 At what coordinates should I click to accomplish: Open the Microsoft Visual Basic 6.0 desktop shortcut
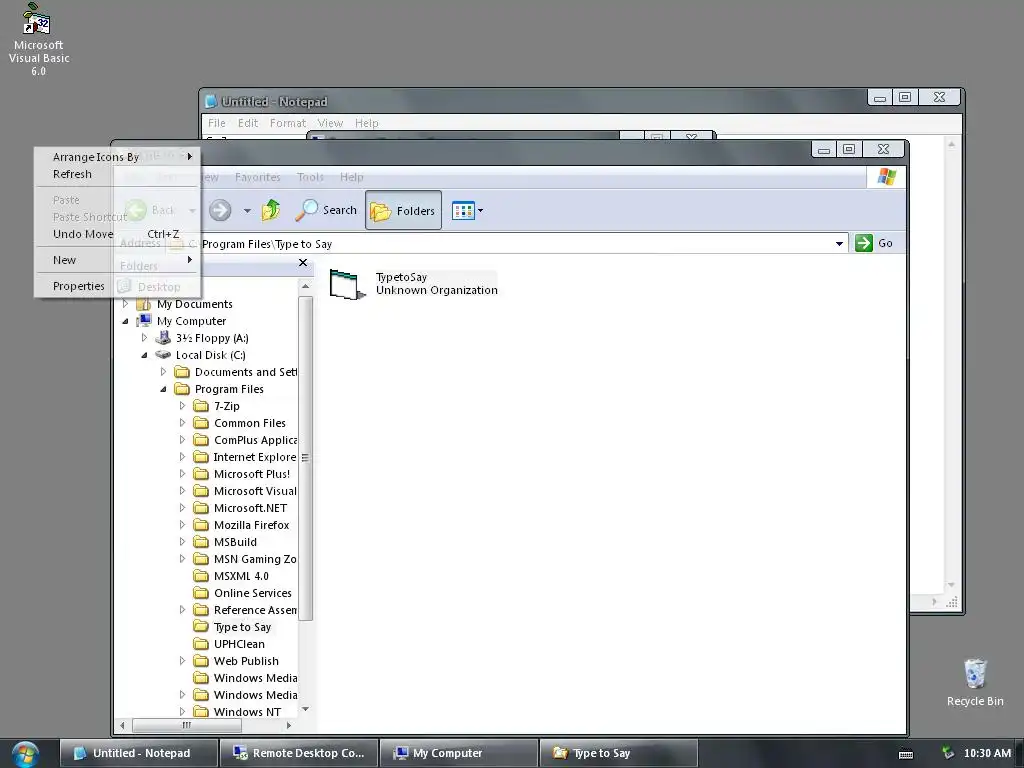pos(37,39)
